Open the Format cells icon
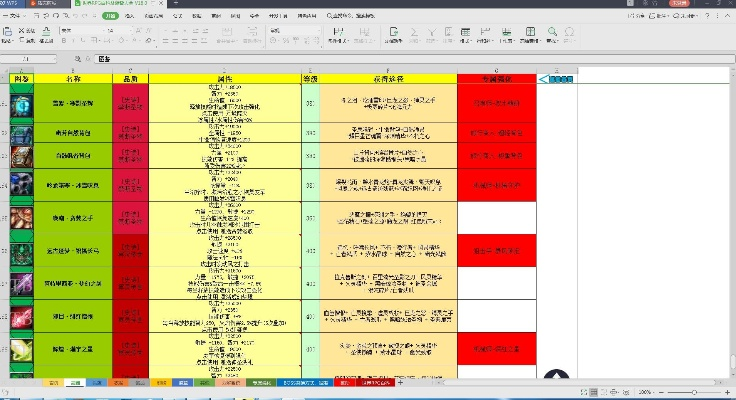 pos(465,32)
